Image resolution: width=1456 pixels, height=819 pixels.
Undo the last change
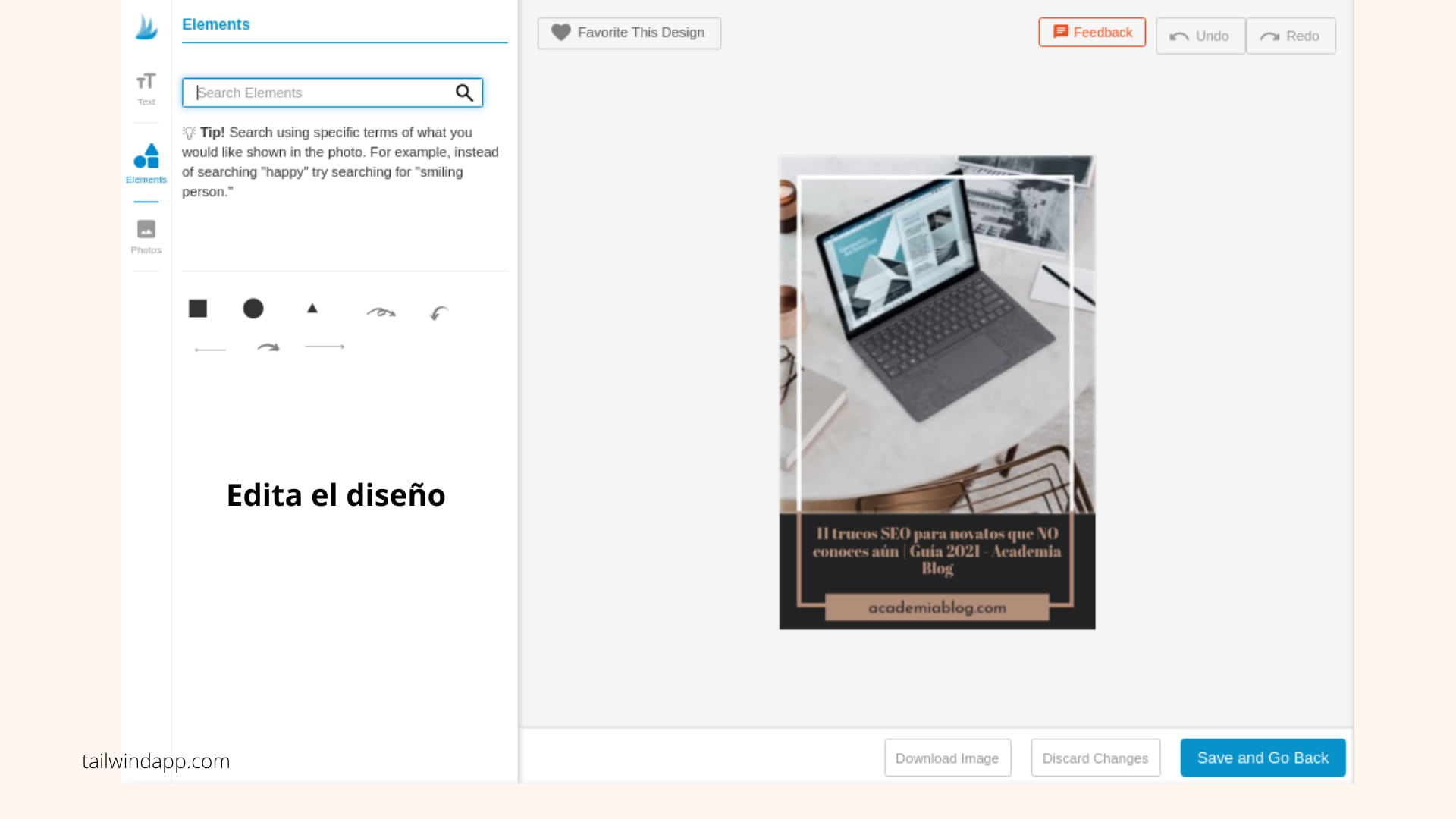(x=1200, y=36)
